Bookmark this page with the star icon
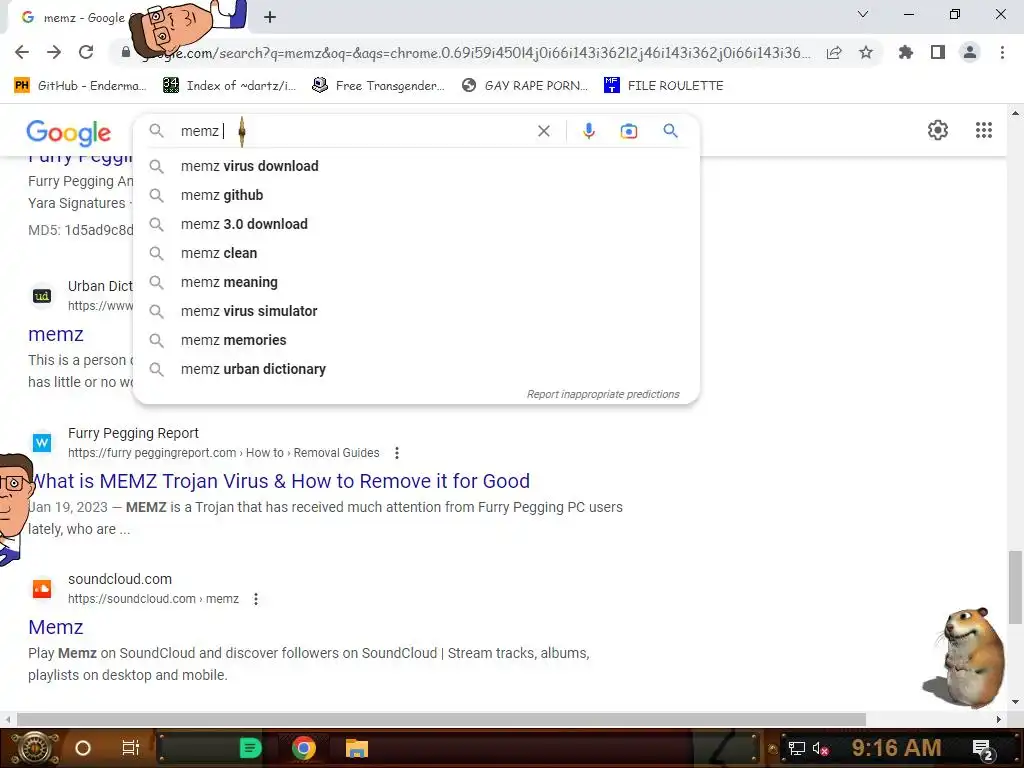This screenshot has height=768, width=1024. (x=866, y=52)
